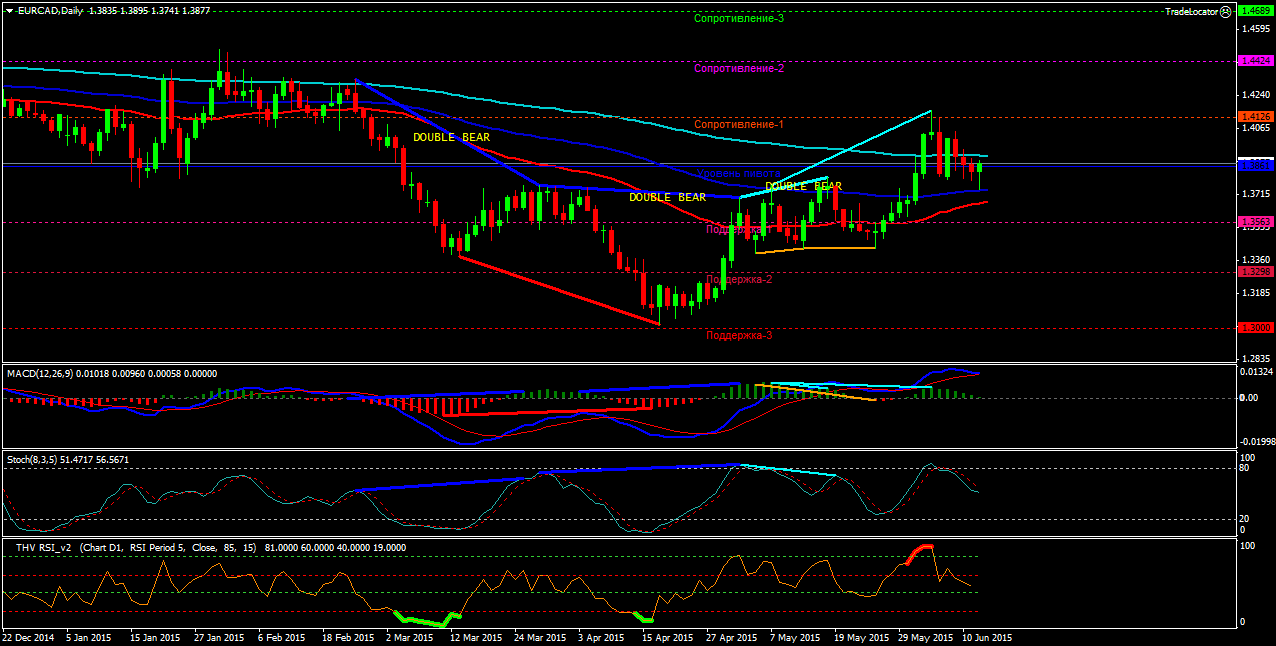Image resolution: width=1276 pixels, height=646 pixels.
Task: Click the 12 Mar 2015 date label
Action: click(x=475, y=637)
